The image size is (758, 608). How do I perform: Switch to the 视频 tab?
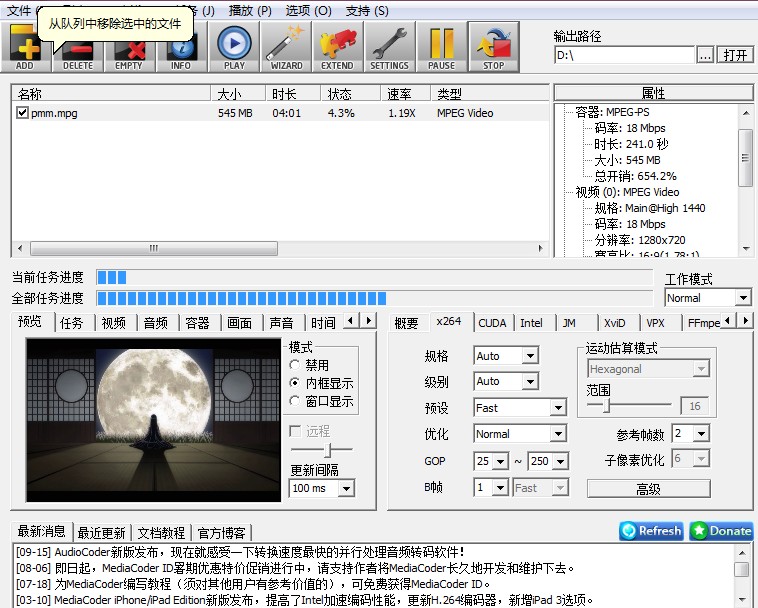click(x=114, y=323)
